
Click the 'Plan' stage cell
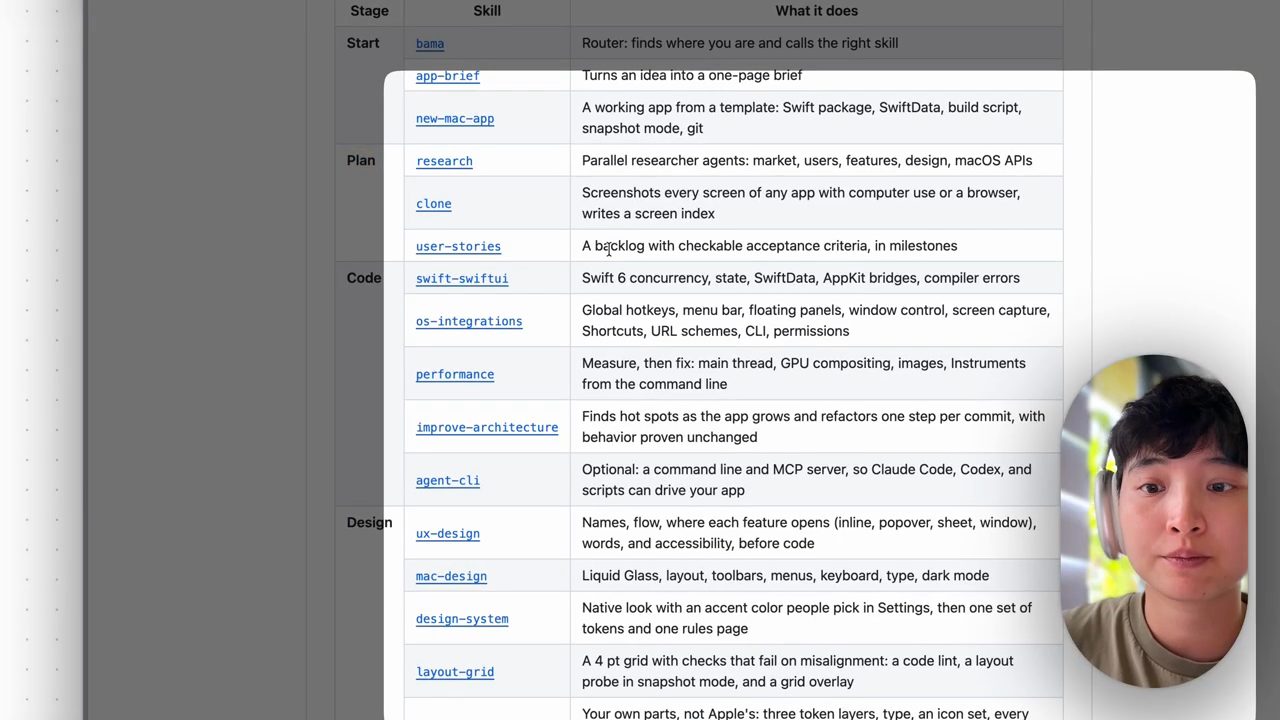pos(361,160)
